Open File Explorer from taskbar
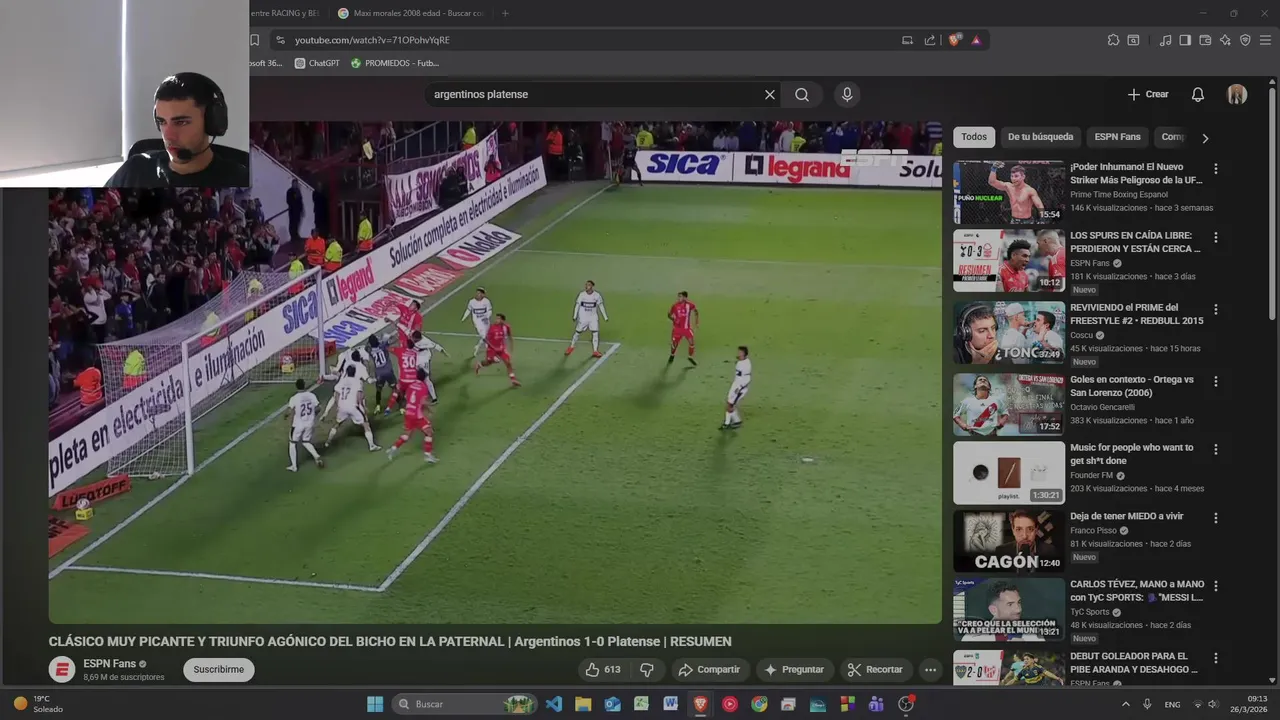 click(x=583, y=704)
